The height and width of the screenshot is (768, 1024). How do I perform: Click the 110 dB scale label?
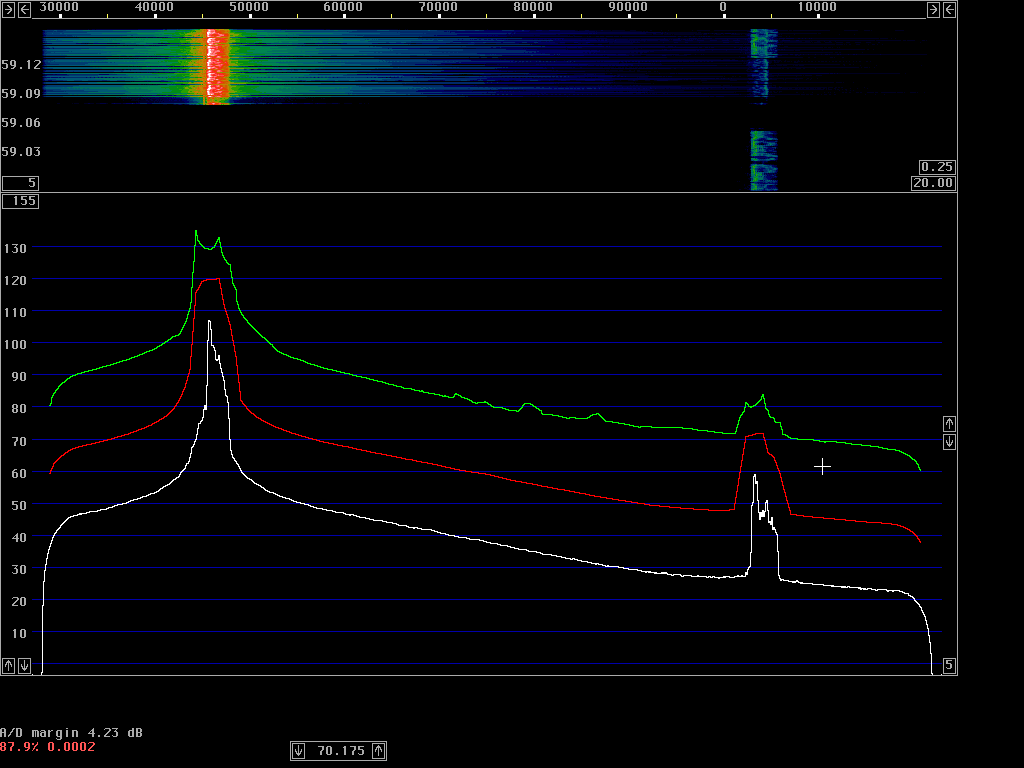click(15, 313)
